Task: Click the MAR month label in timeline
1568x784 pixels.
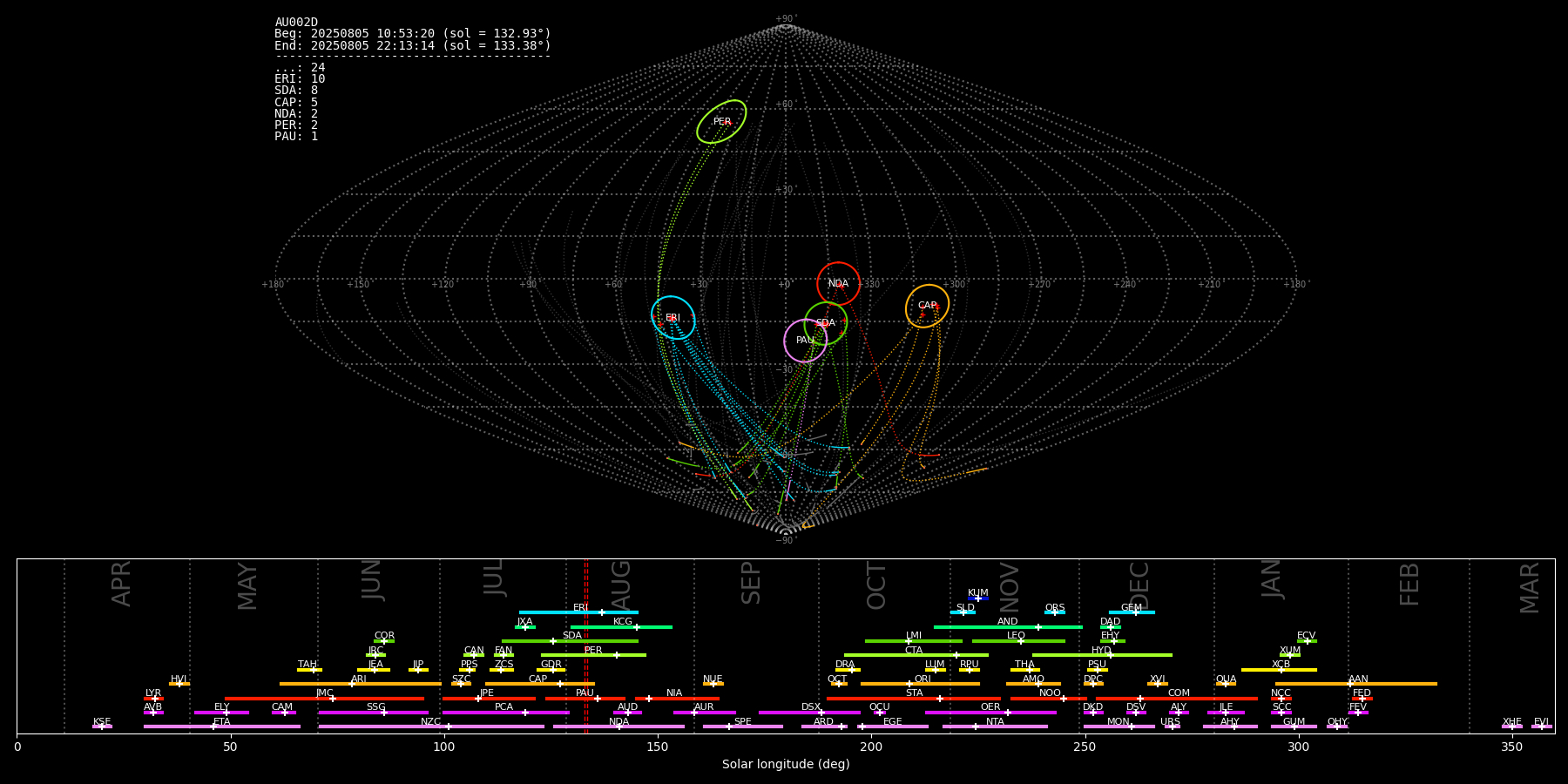Action: (x=1530, y=588)
